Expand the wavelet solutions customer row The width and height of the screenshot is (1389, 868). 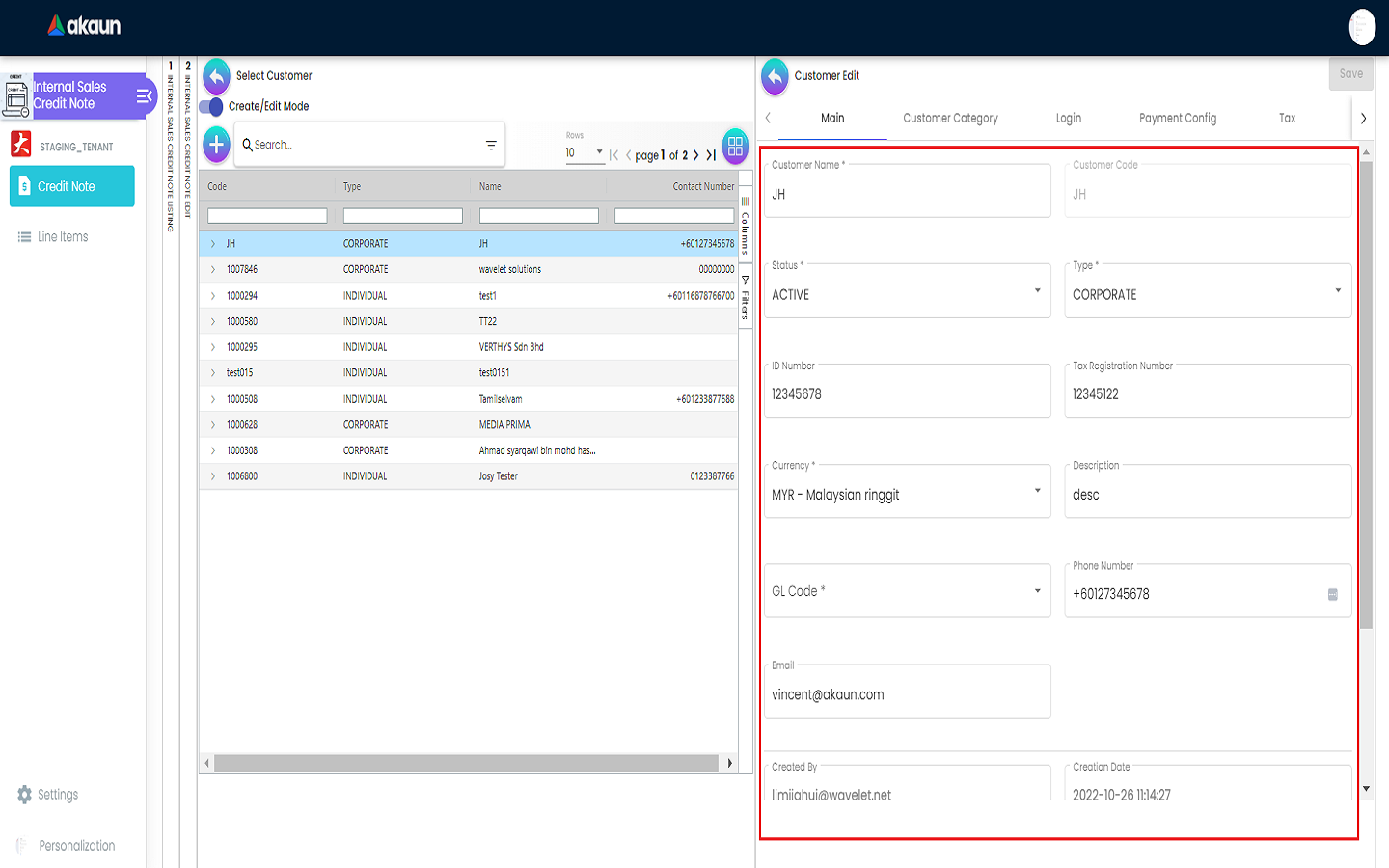[x=213, y=270]
